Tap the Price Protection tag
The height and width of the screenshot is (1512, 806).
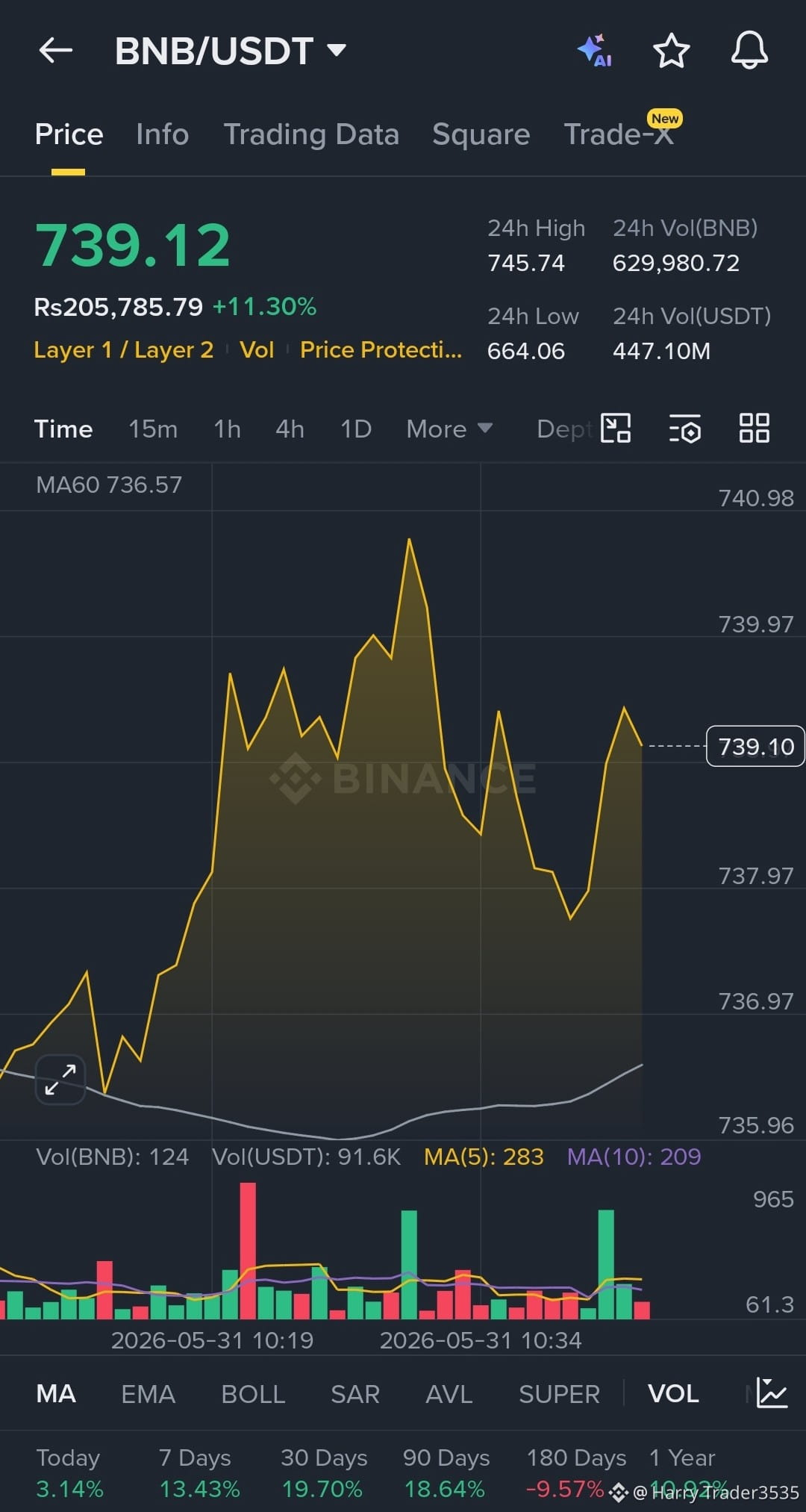pos(381,349)
